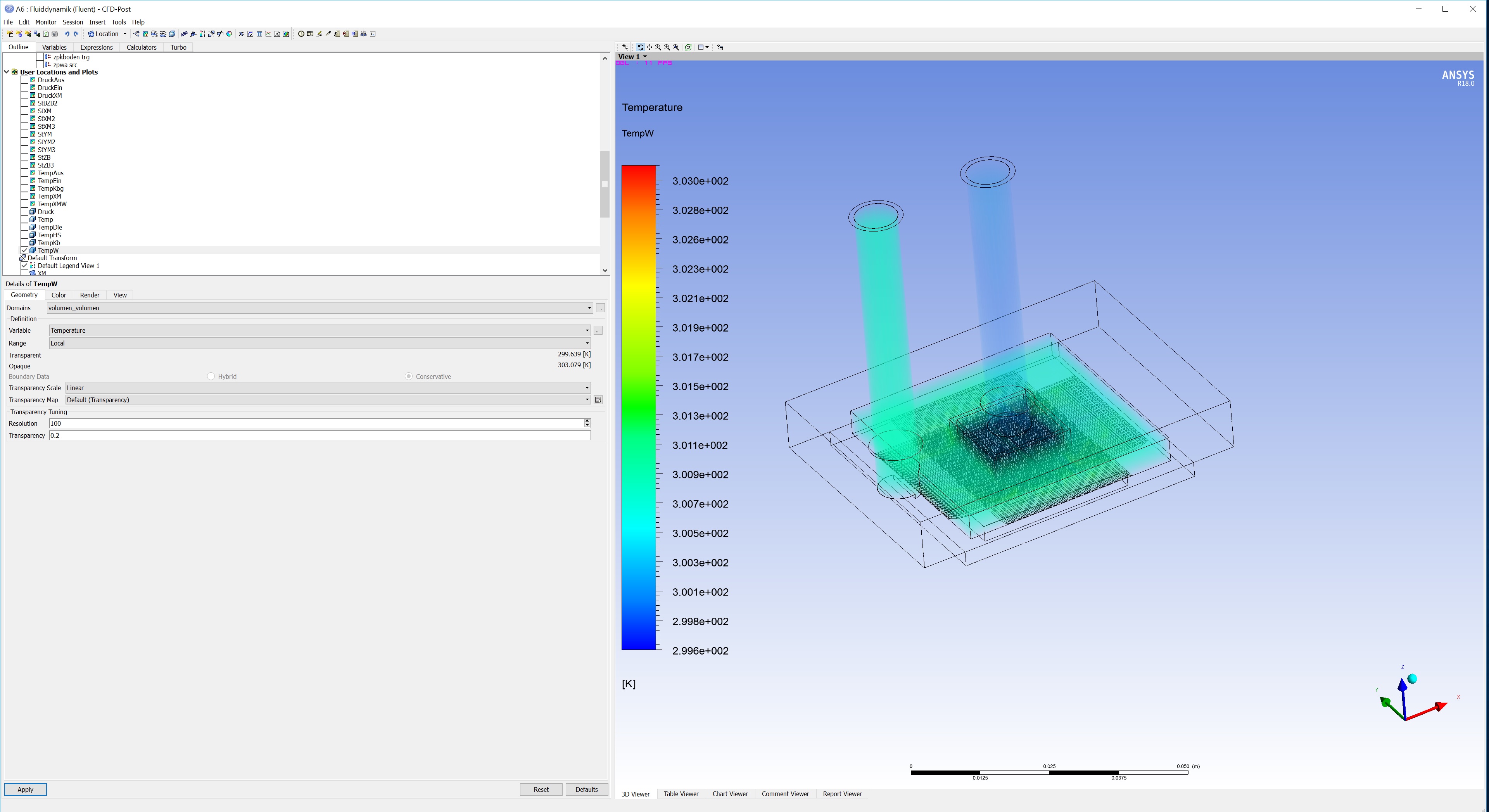Open the Insert menu
The width and height of the screenshot is (1489, 812).
(97, 22)
